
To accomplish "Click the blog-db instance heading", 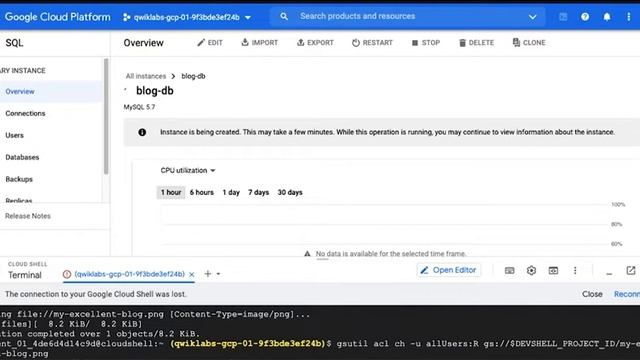I will click(155, 91).
